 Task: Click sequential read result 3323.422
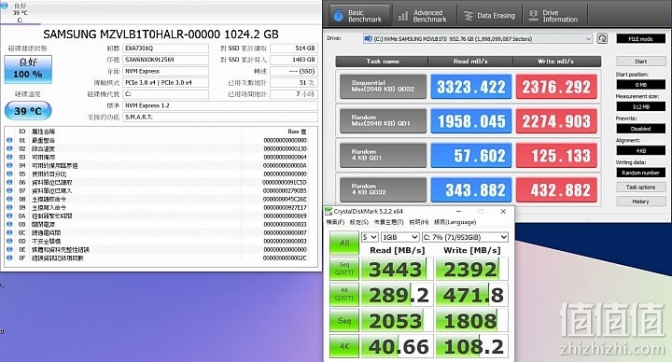coord(471,87)
